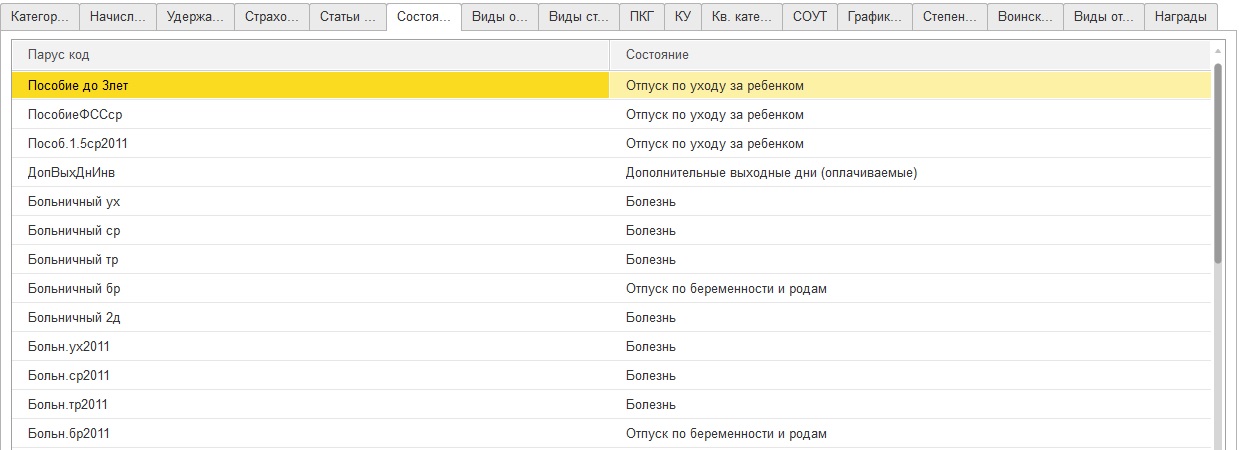Select the Больн.тр2011 entry

tap(68, 405)
